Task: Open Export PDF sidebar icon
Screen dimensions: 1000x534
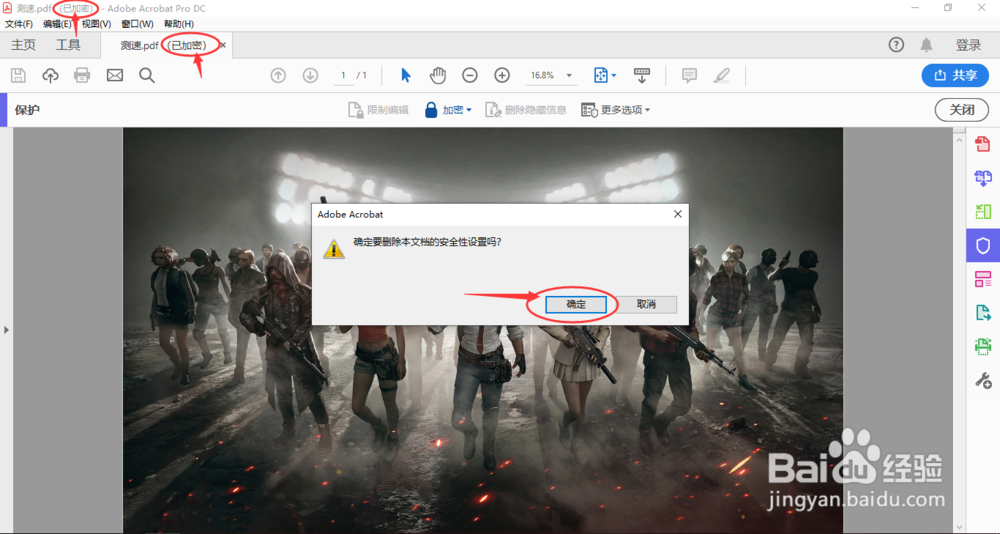Action: (983, 313)
